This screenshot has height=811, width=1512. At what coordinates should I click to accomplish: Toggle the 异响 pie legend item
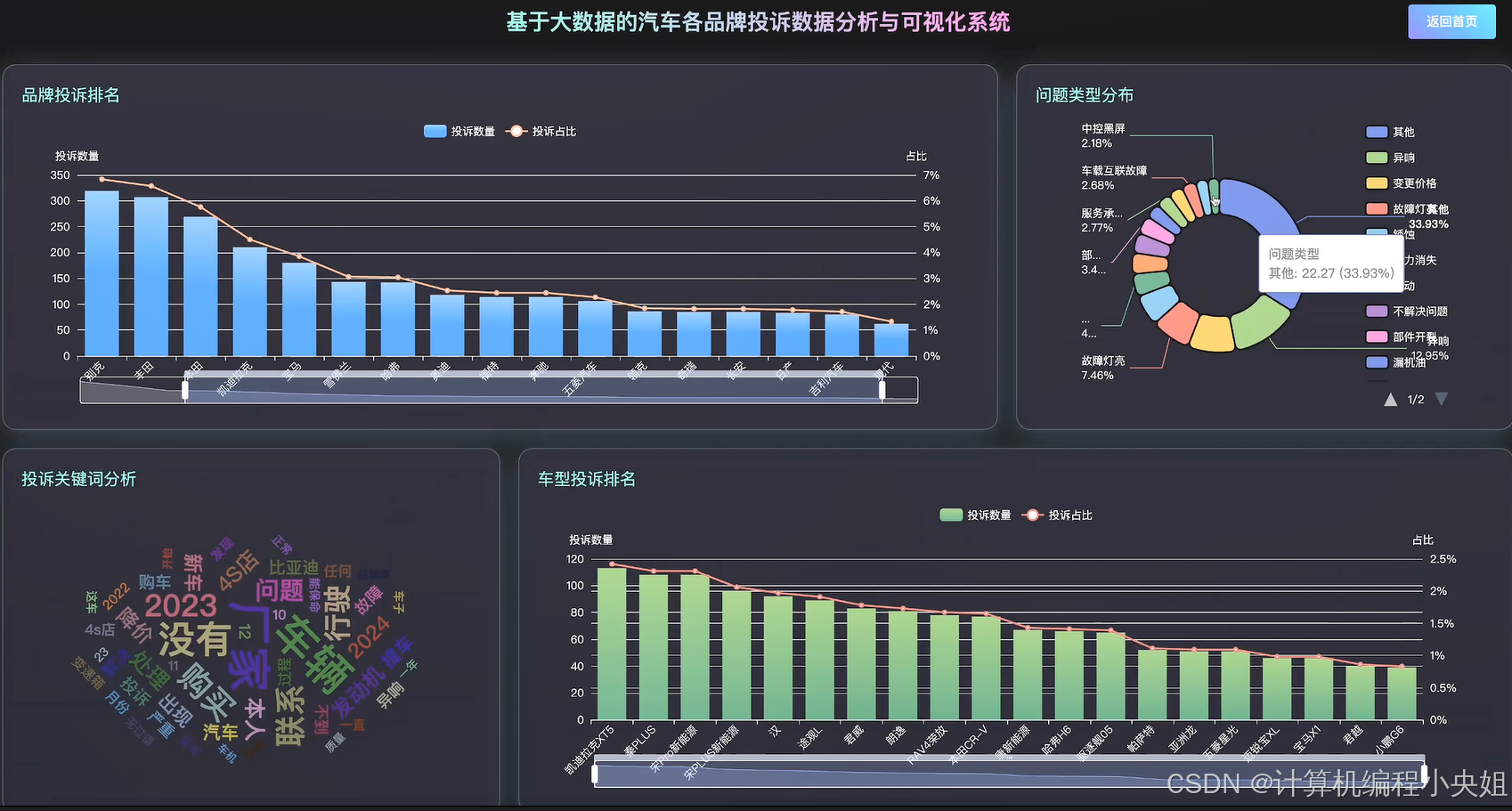[1390, 158]
